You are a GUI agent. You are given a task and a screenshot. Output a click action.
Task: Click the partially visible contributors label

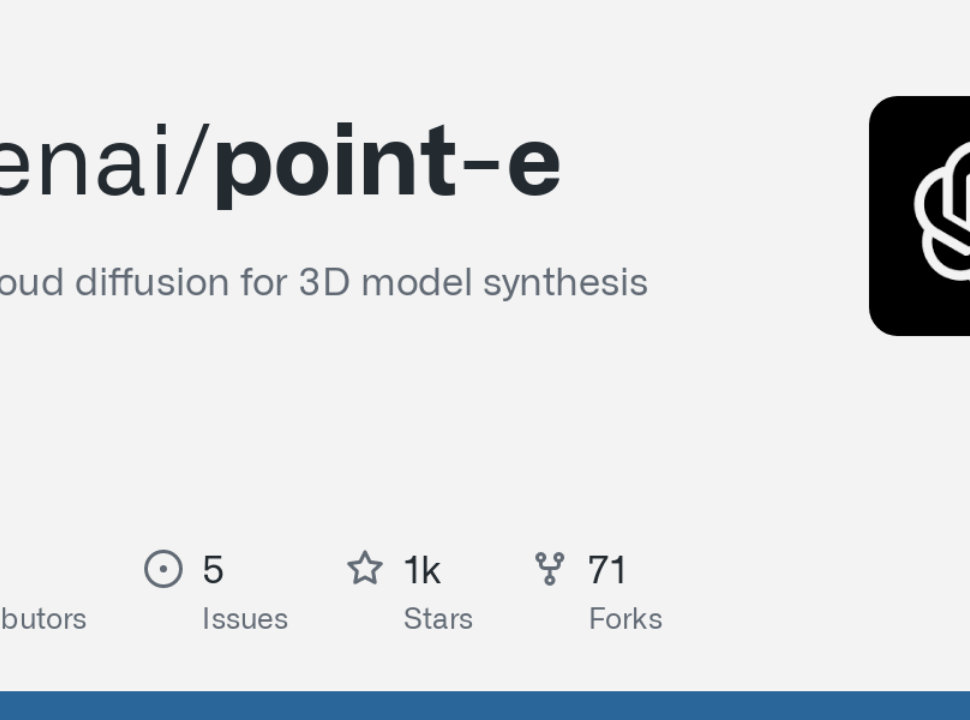[x=43, y=619]
